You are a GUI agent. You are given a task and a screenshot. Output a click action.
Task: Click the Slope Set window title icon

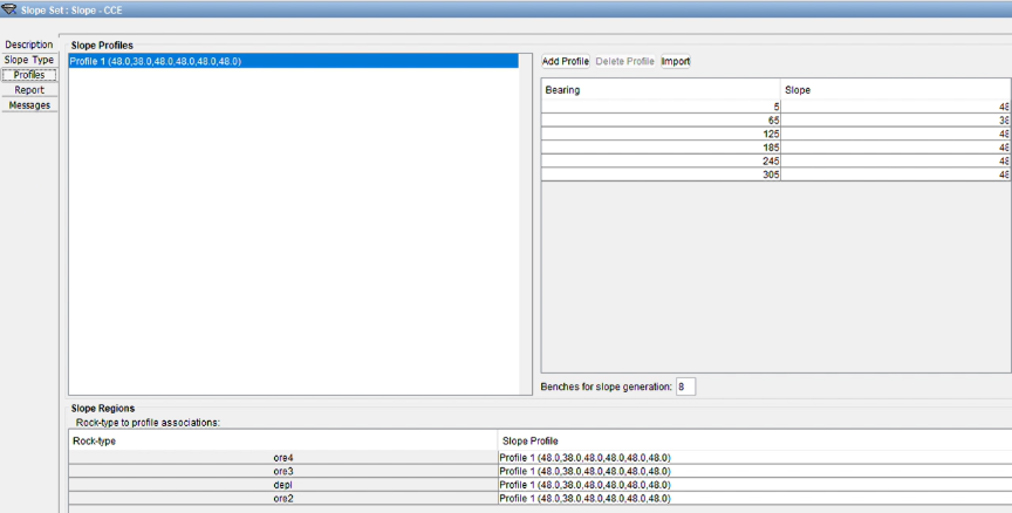[9, 9]
